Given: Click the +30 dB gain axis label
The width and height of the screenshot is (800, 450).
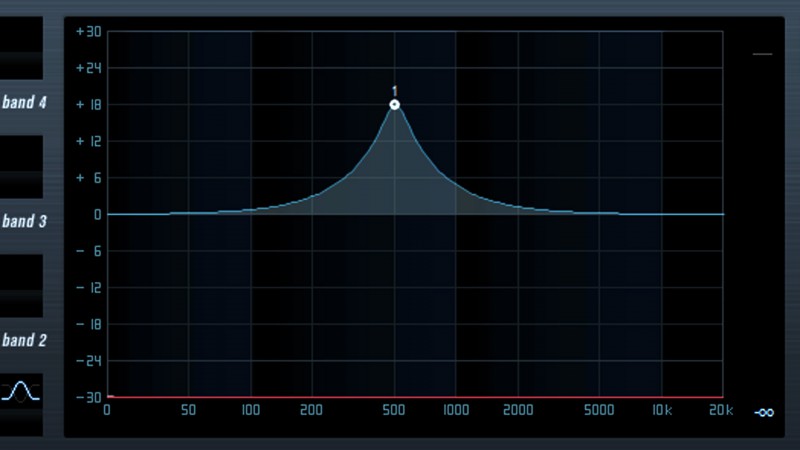Looking at the screenshot, I should [x=88, y=32].
